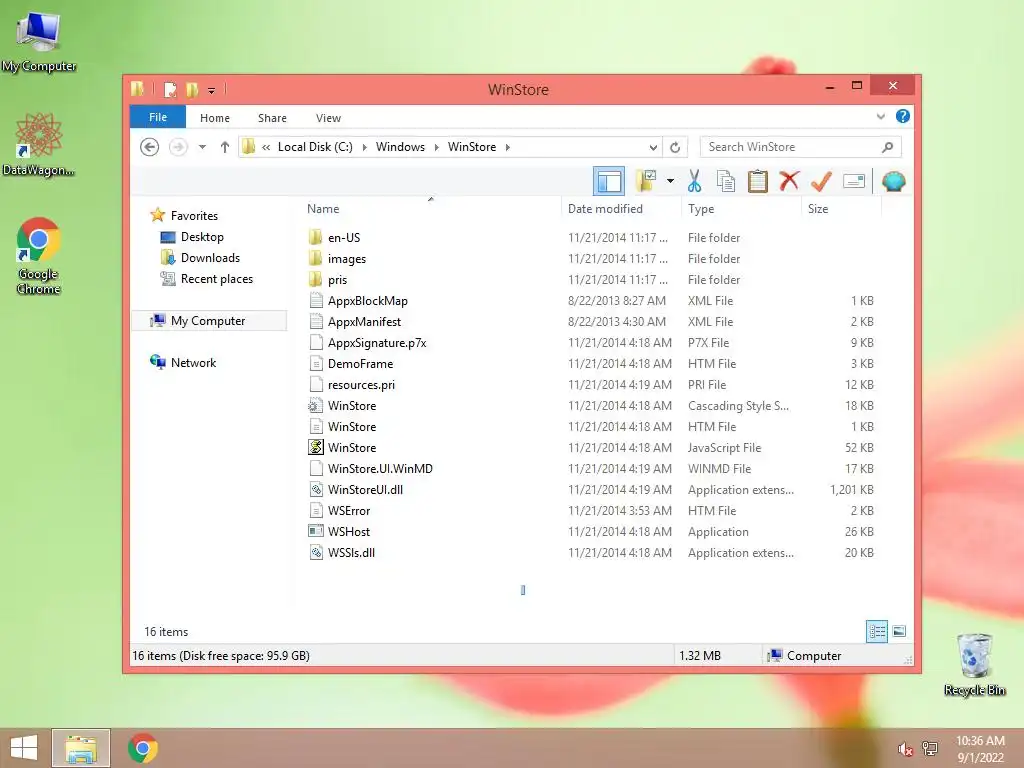
Task: Click the orange checkmark properties icon
Action: click(x=821, y=181)
